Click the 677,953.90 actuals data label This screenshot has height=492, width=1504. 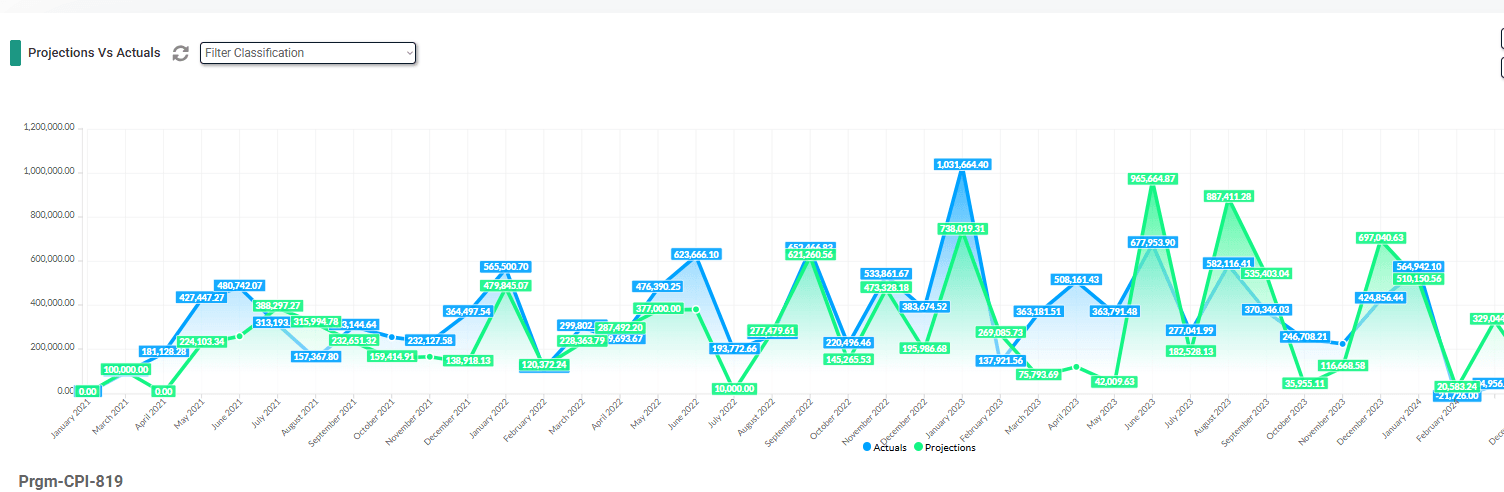click(1153, 242)
